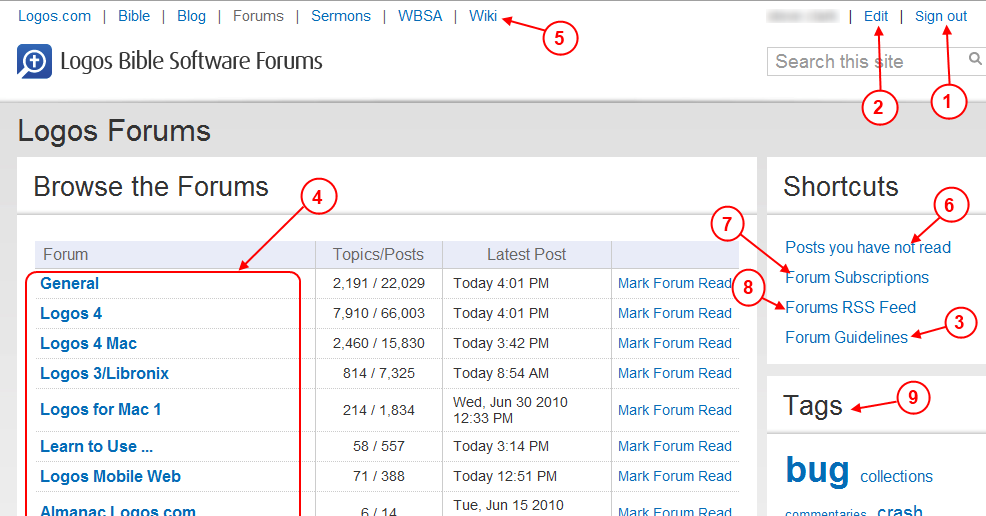
Task: Go to the Blog navigation link
Action: 191,16
